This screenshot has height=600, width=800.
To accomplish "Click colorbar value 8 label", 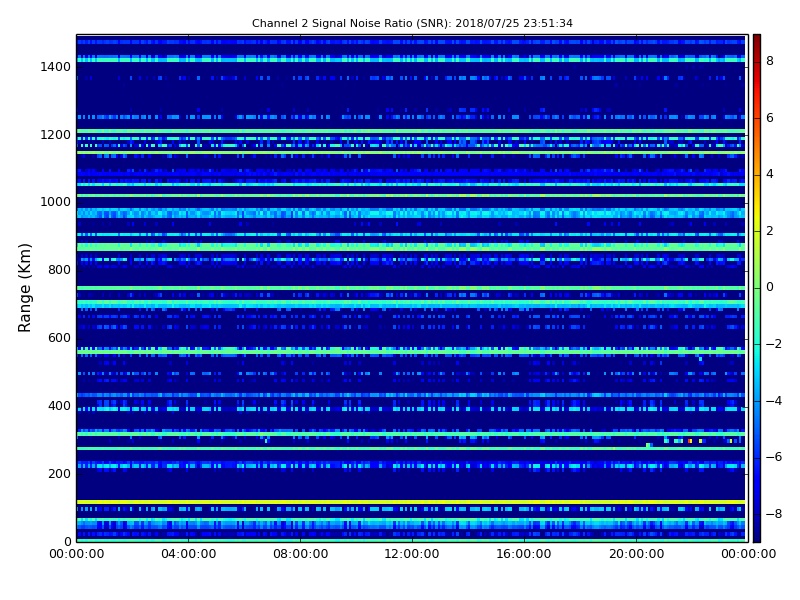I will [770, 61].
